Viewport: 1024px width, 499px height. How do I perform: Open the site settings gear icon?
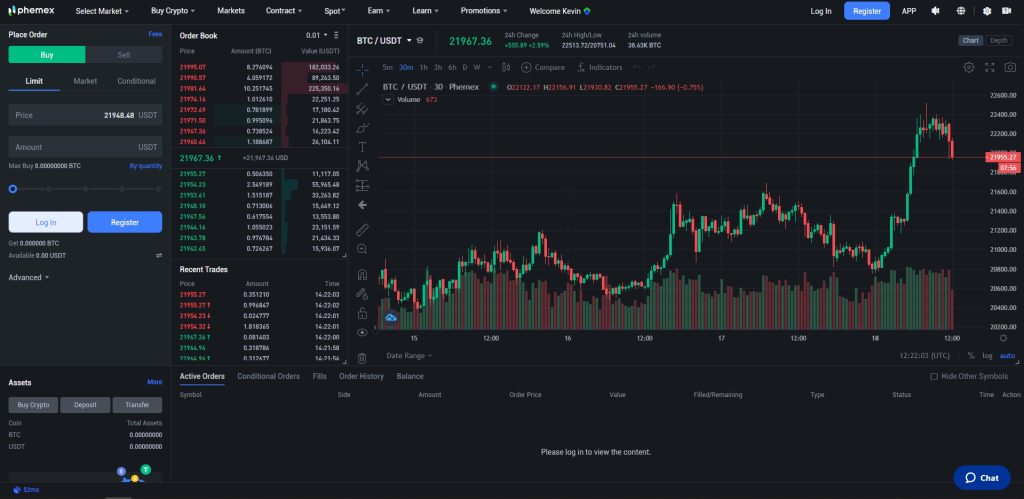pyautogui.click(x=987, y=11)
